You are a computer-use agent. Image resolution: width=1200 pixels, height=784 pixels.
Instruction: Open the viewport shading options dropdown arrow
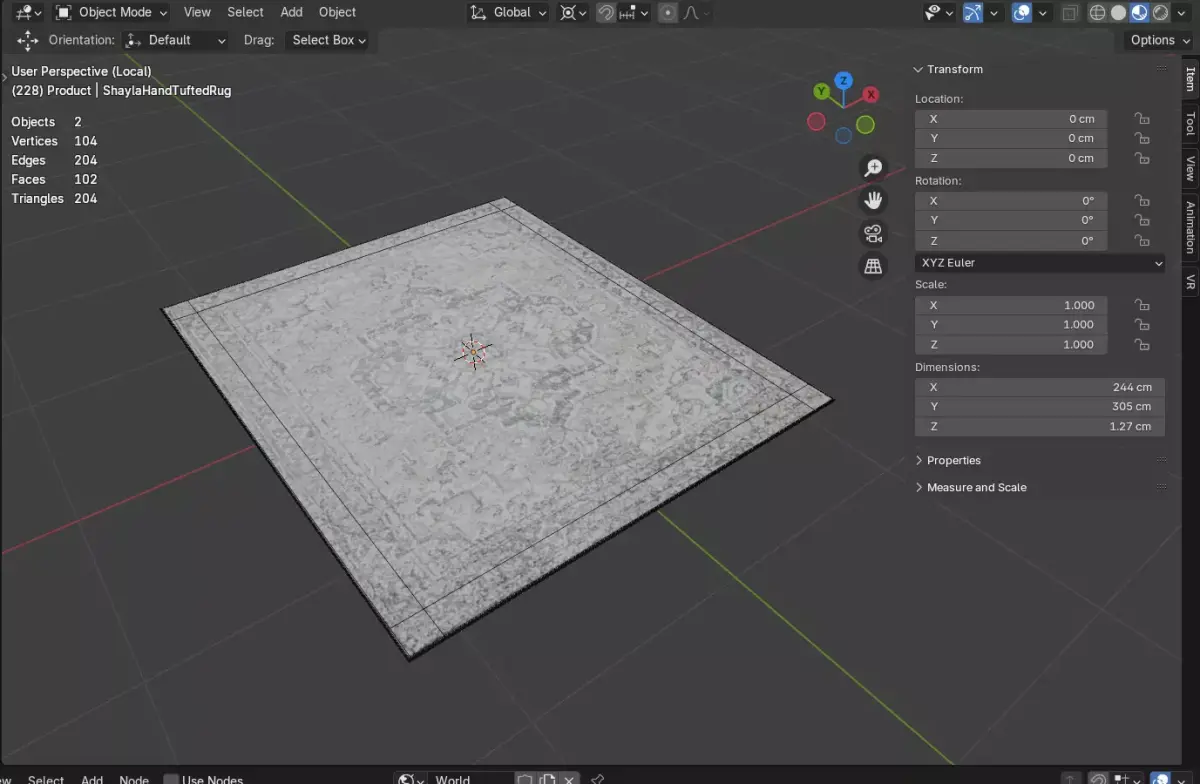[1181, 13]
